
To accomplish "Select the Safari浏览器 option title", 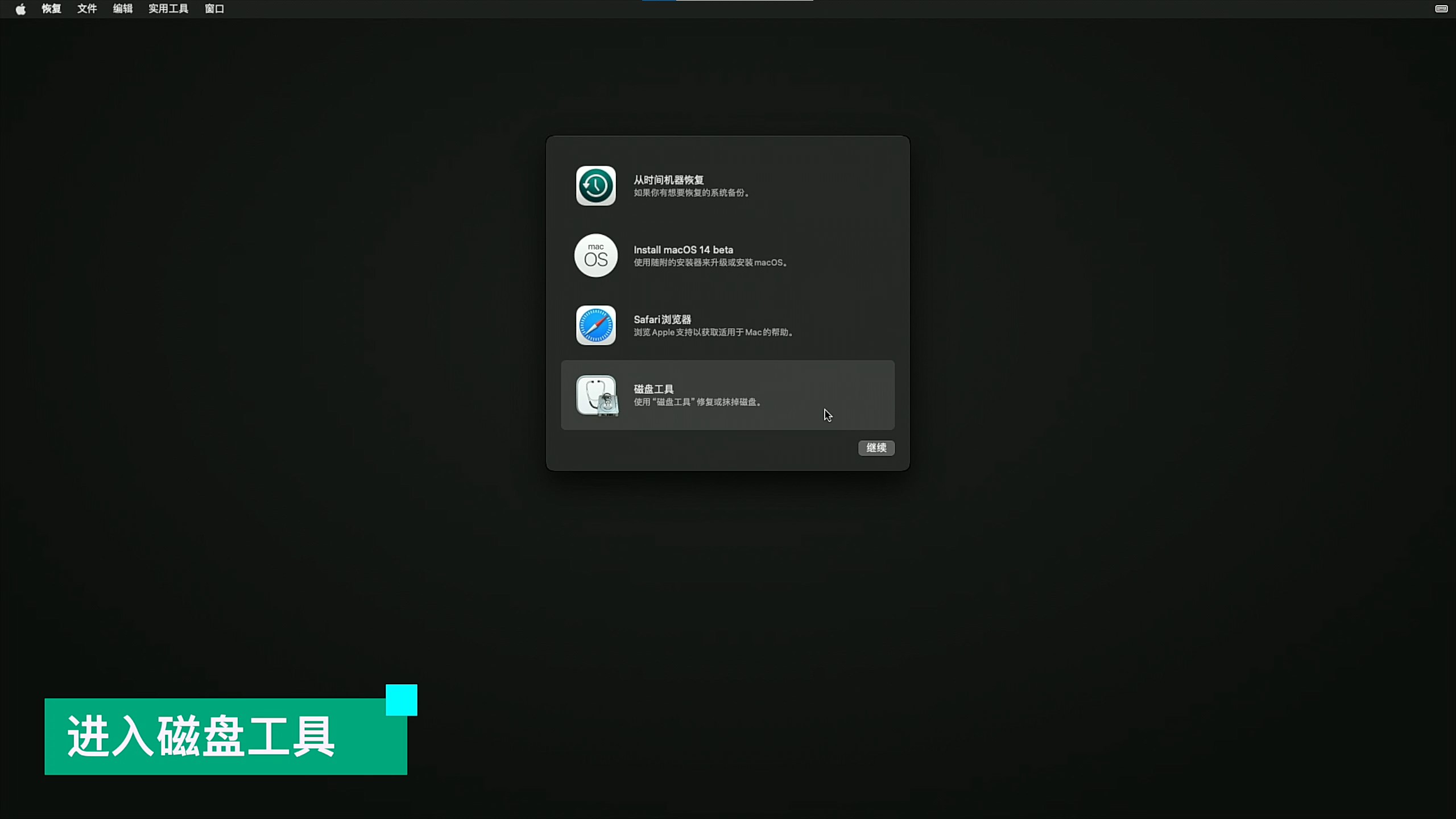I will pos(662,319).
